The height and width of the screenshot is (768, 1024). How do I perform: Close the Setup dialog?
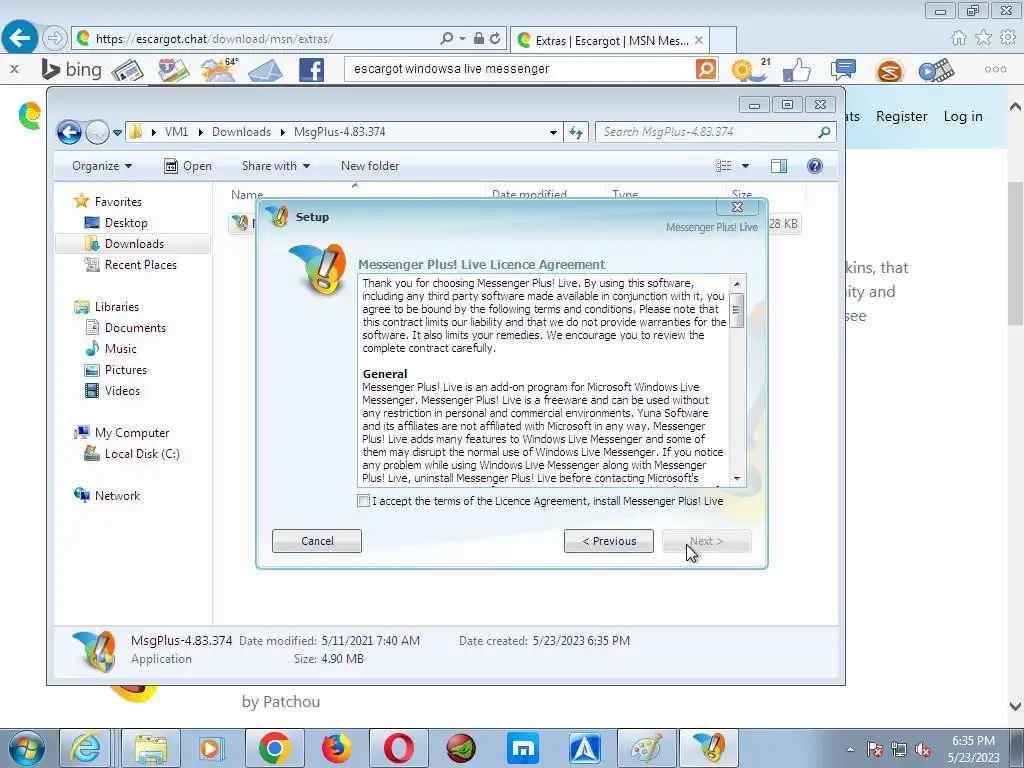737,207
